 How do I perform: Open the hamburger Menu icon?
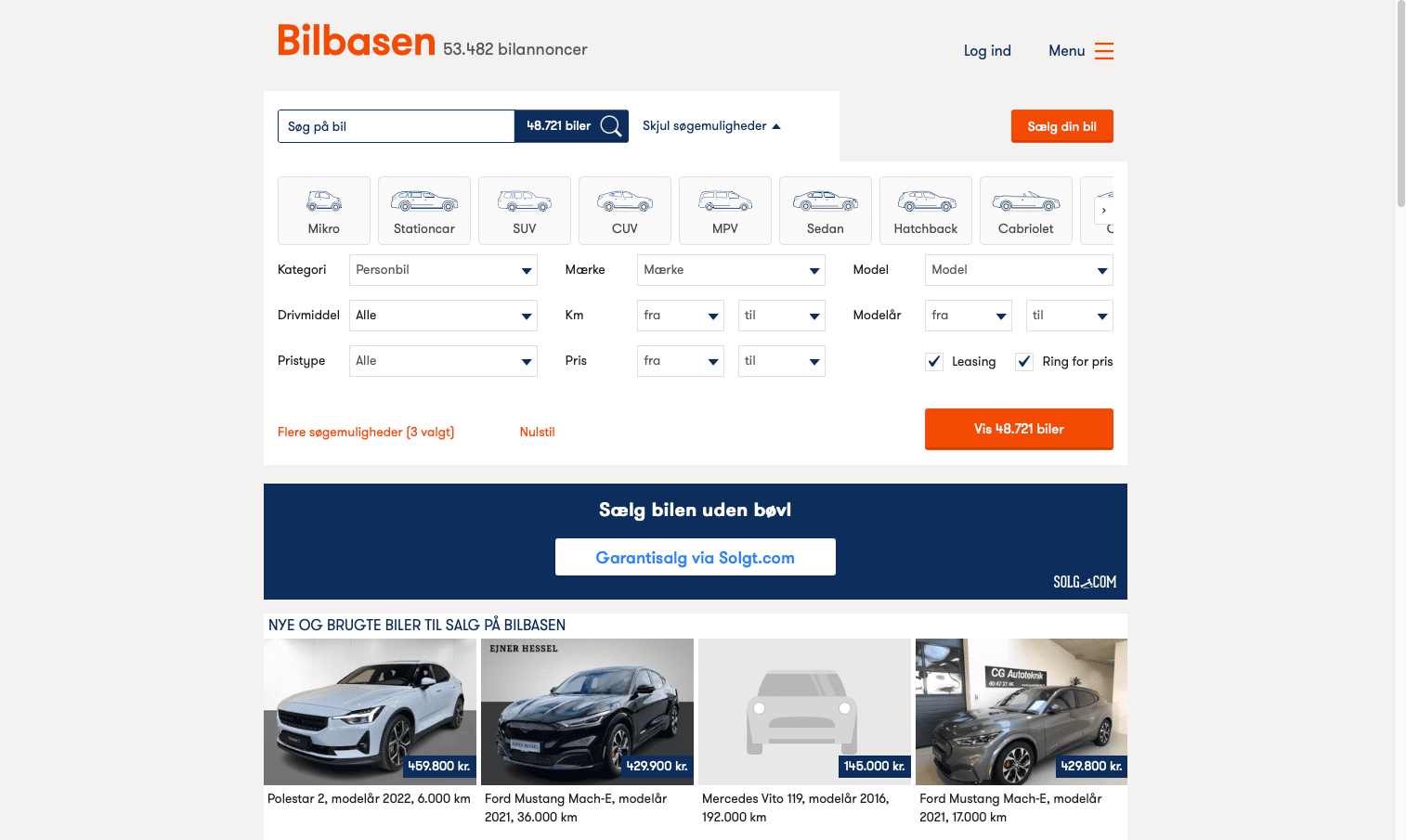1103,51
